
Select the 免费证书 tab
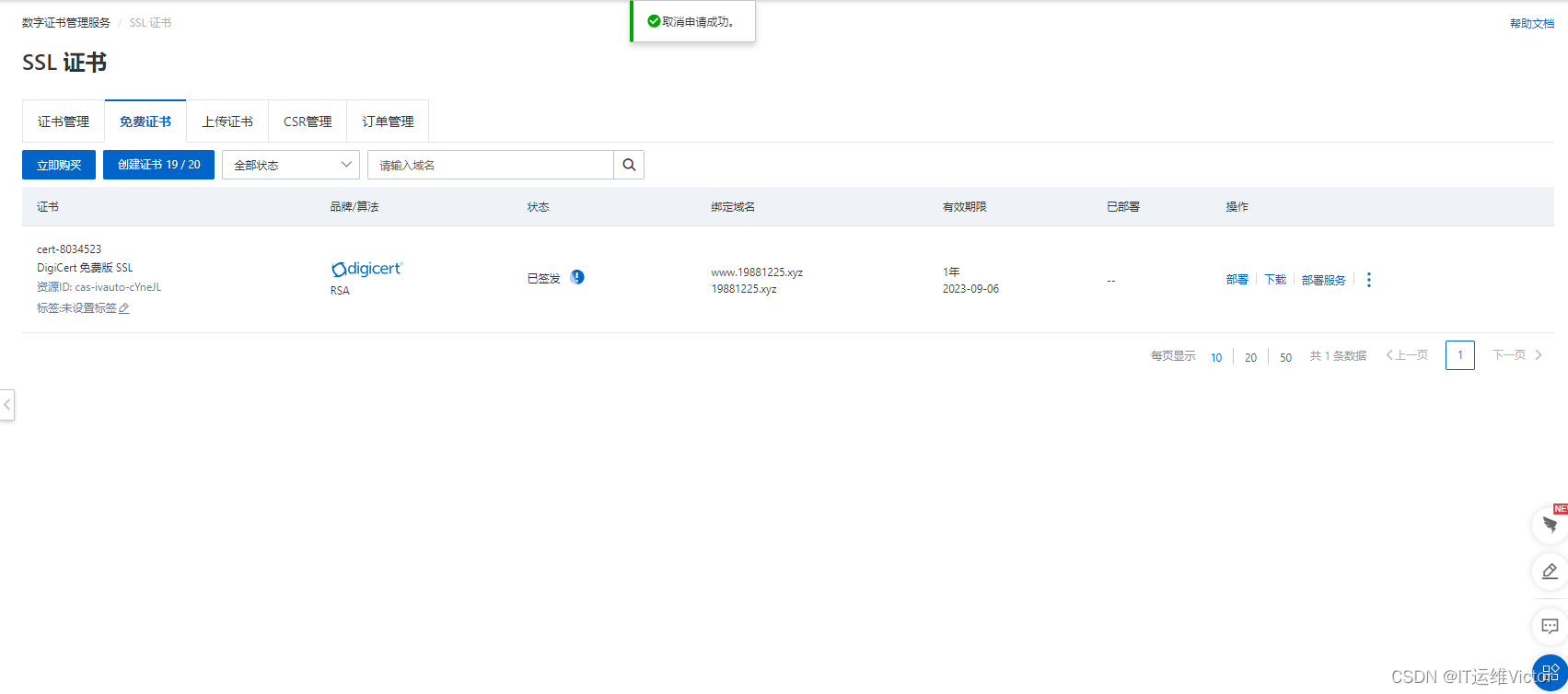click(145, 121)
